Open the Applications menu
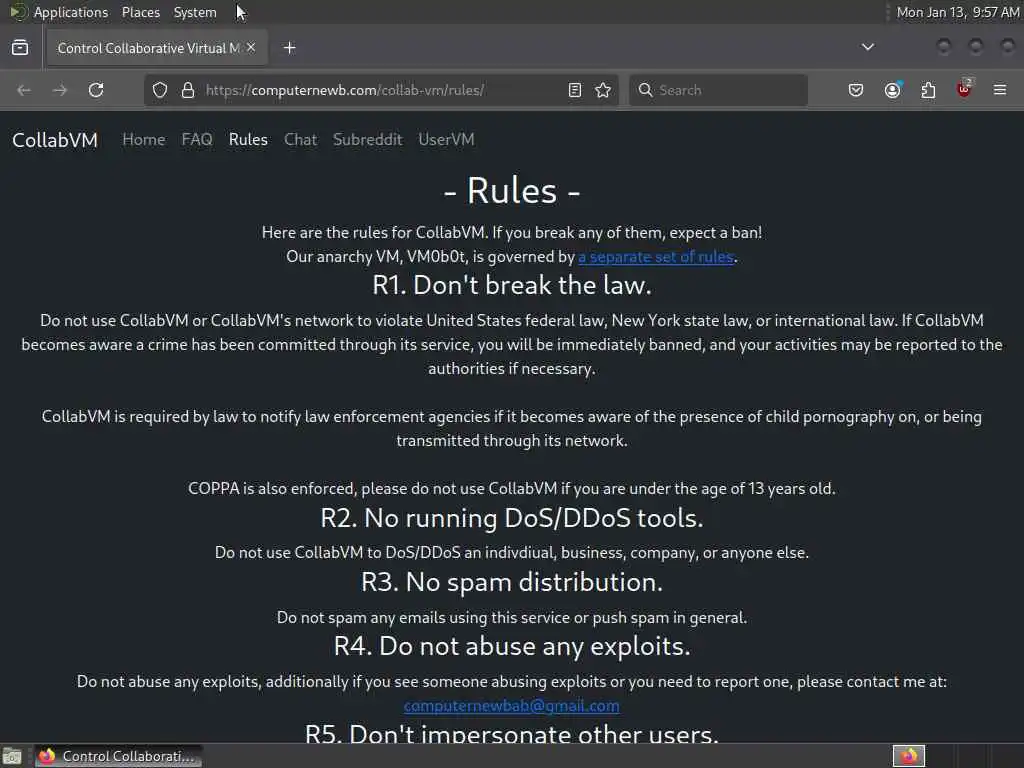The image size is (1024, 768). pos(71,12)
